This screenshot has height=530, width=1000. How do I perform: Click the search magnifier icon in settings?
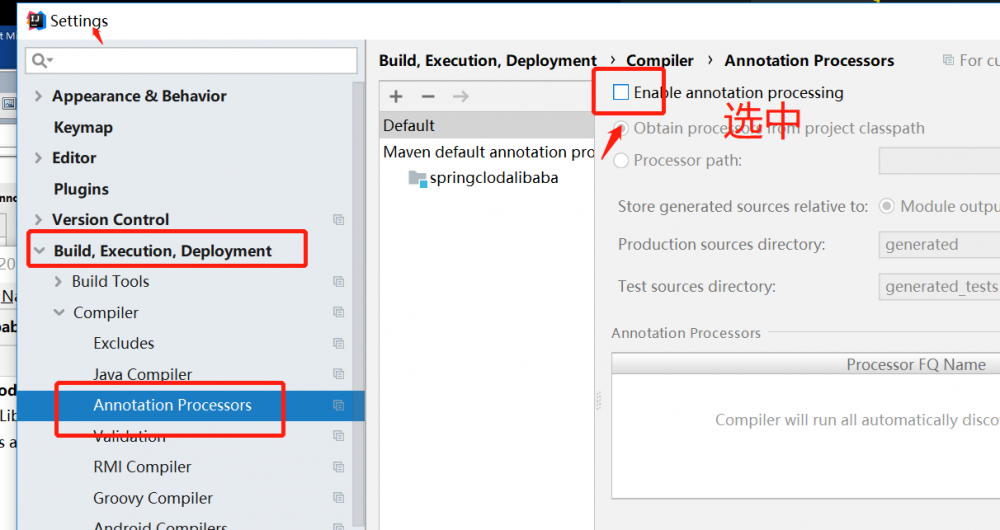[42, 61]
